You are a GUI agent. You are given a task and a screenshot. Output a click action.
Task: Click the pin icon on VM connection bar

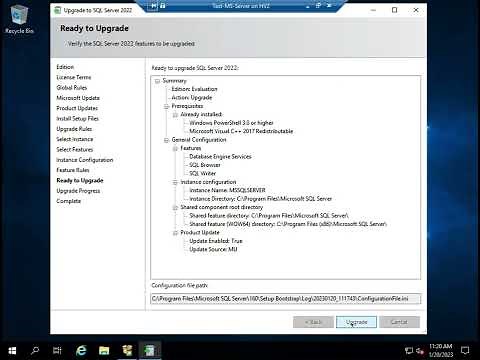(153, 6)
